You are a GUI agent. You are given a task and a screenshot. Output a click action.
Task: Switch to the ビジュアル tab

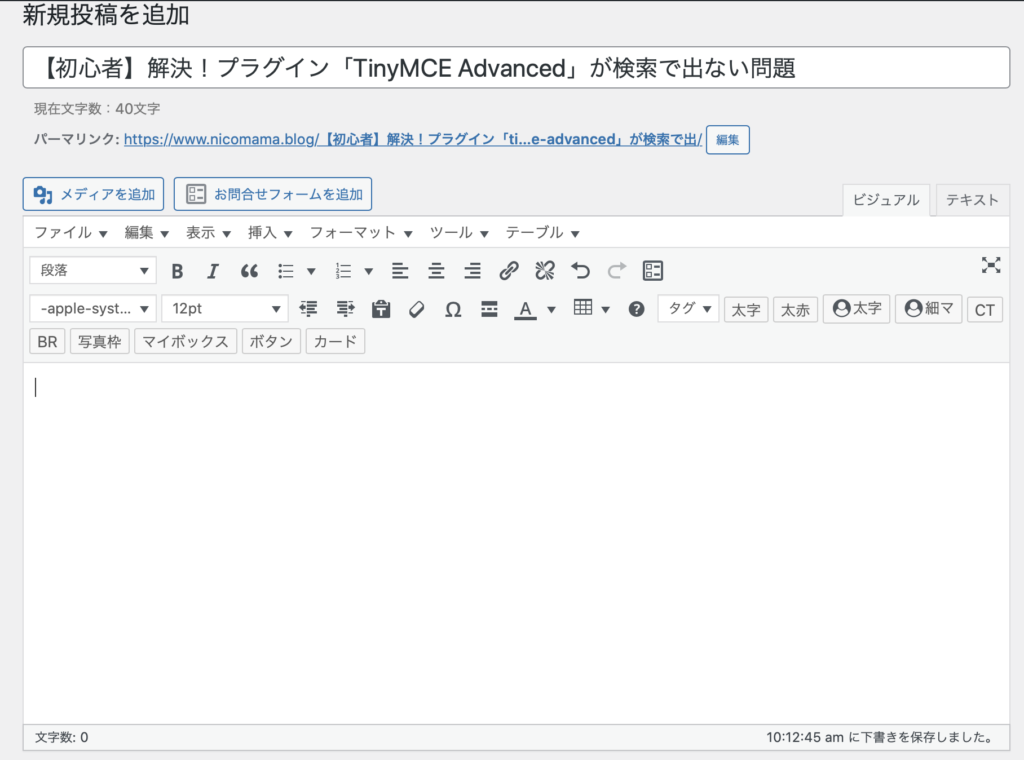886,200
